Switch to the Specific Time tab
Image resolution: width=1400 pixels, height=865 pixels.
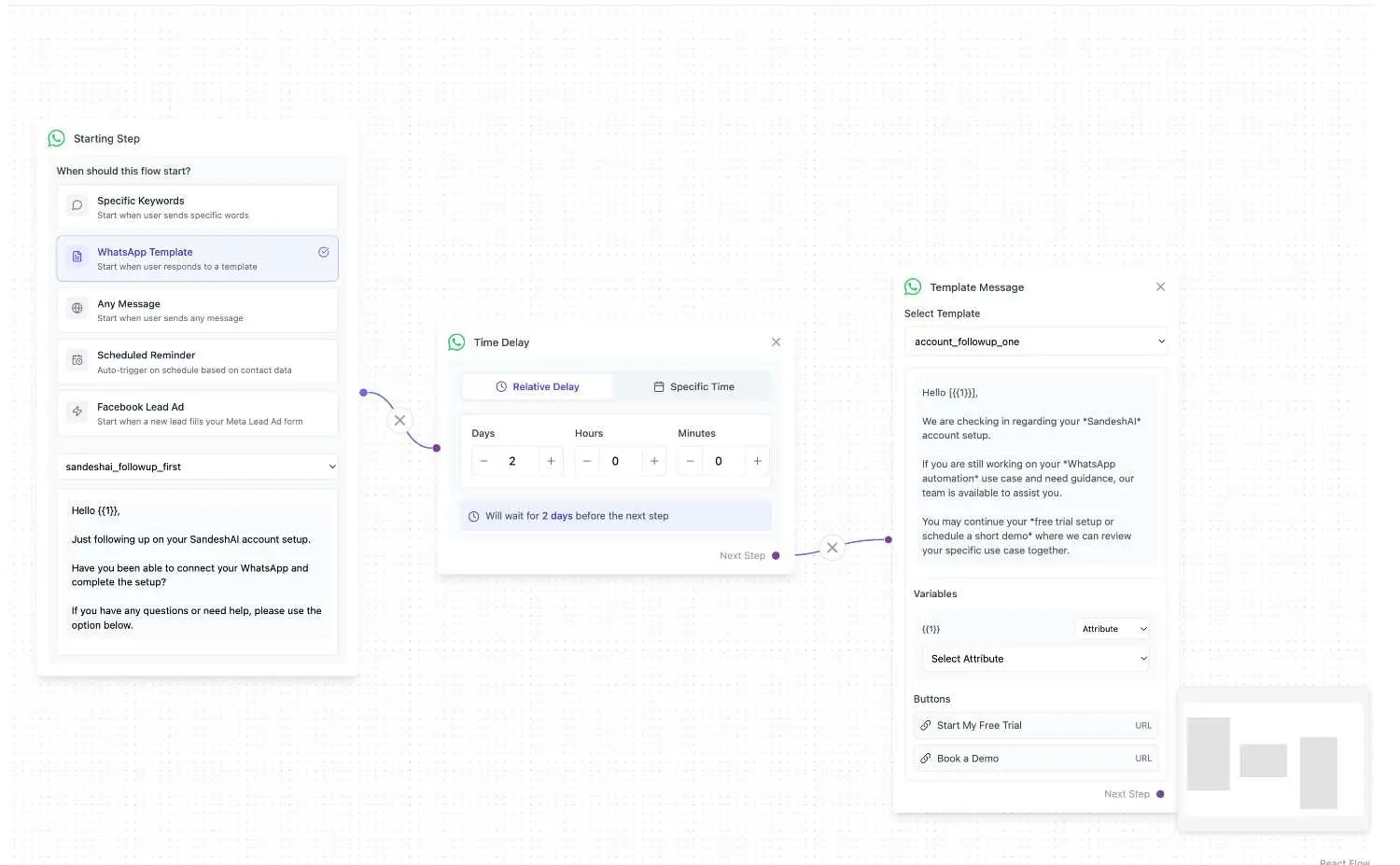693,386
